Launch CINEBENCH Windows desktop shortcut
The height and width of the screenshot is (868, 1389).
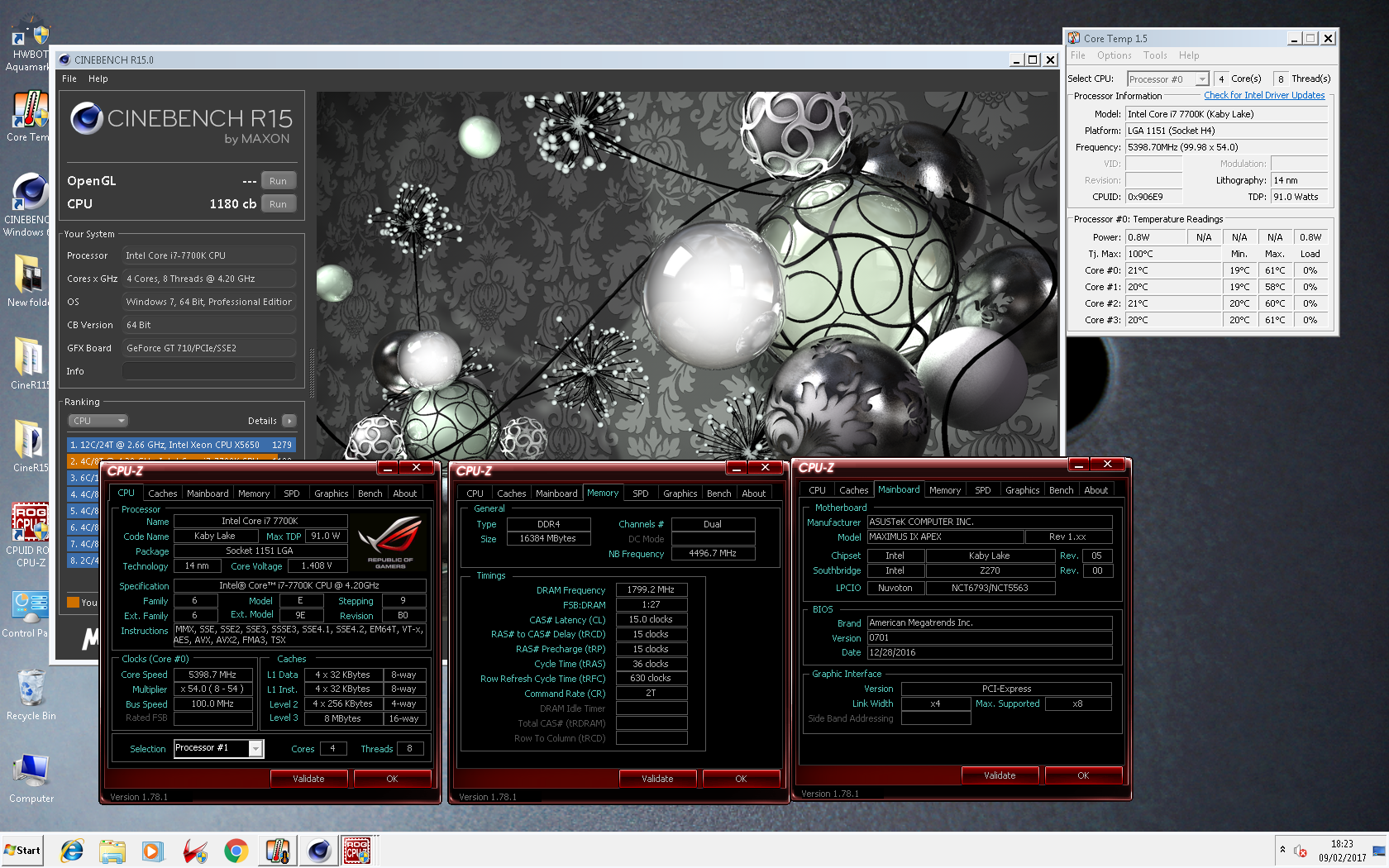point(30,204)
